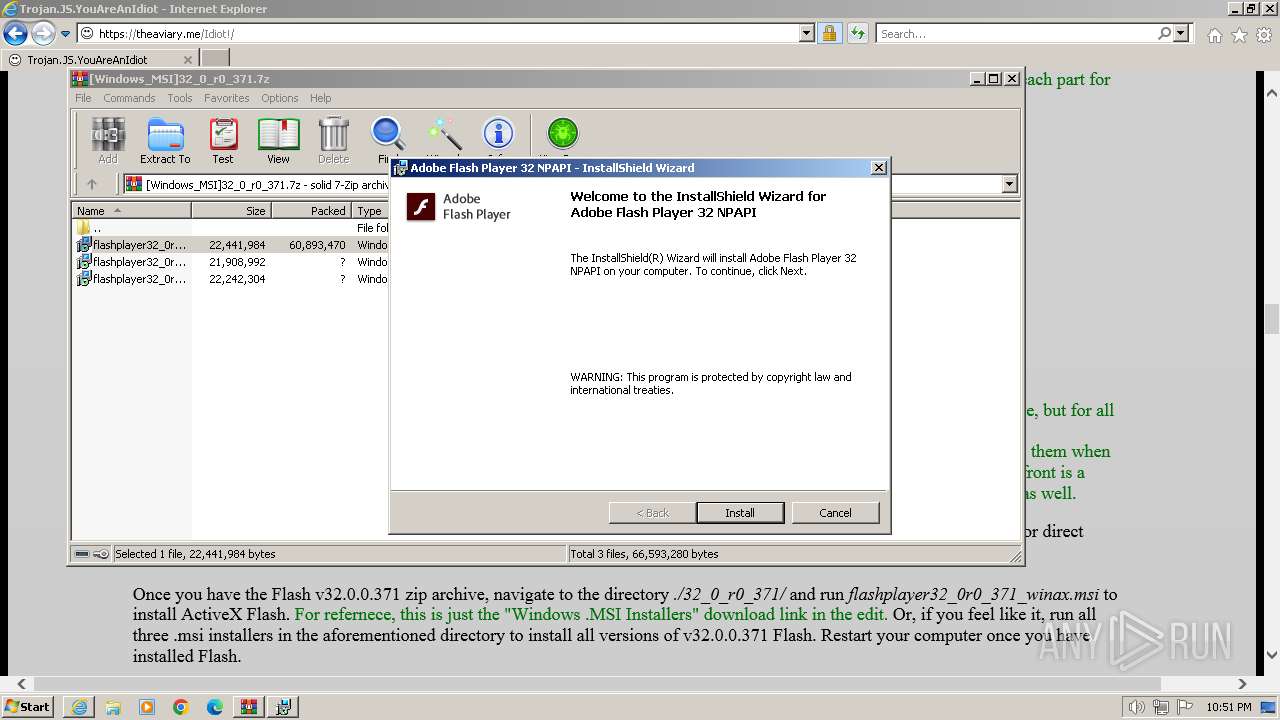Click the IE Search box
The image size is (1280, 720).
(x=1015, y=33)
